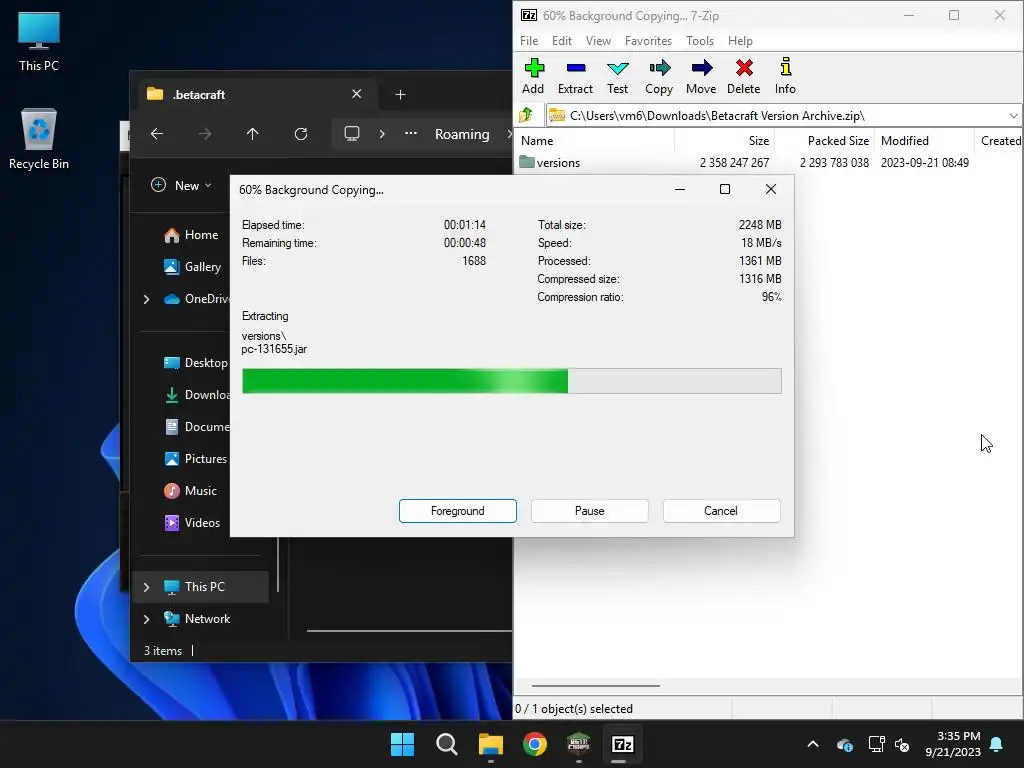Image resolution: width=1024 pixels, height=768 pixels.
Task: Select the Move tool in 7-Zip
Action: coord(701,76)
